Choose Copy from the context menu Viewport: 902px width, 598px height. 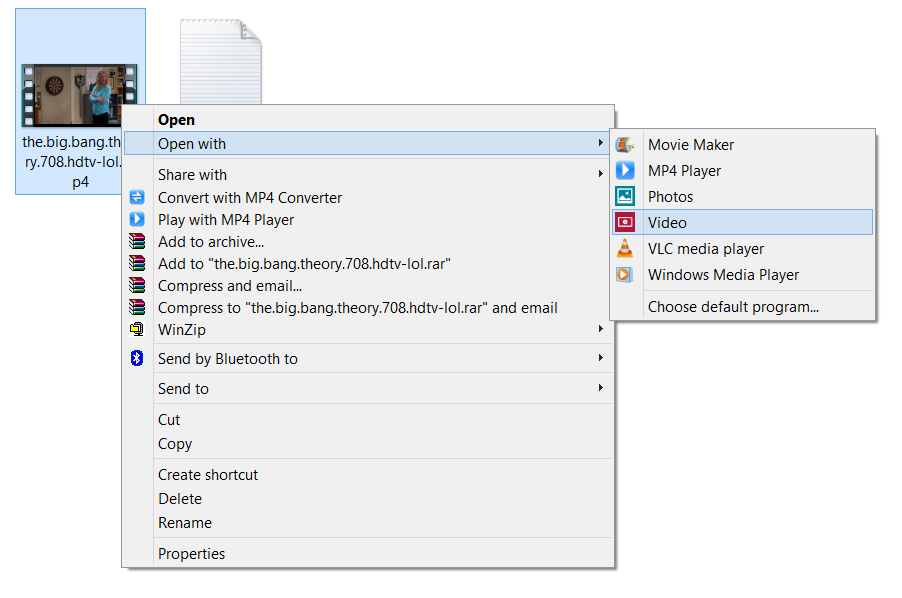pyautogui.click(x=368, y=444)
